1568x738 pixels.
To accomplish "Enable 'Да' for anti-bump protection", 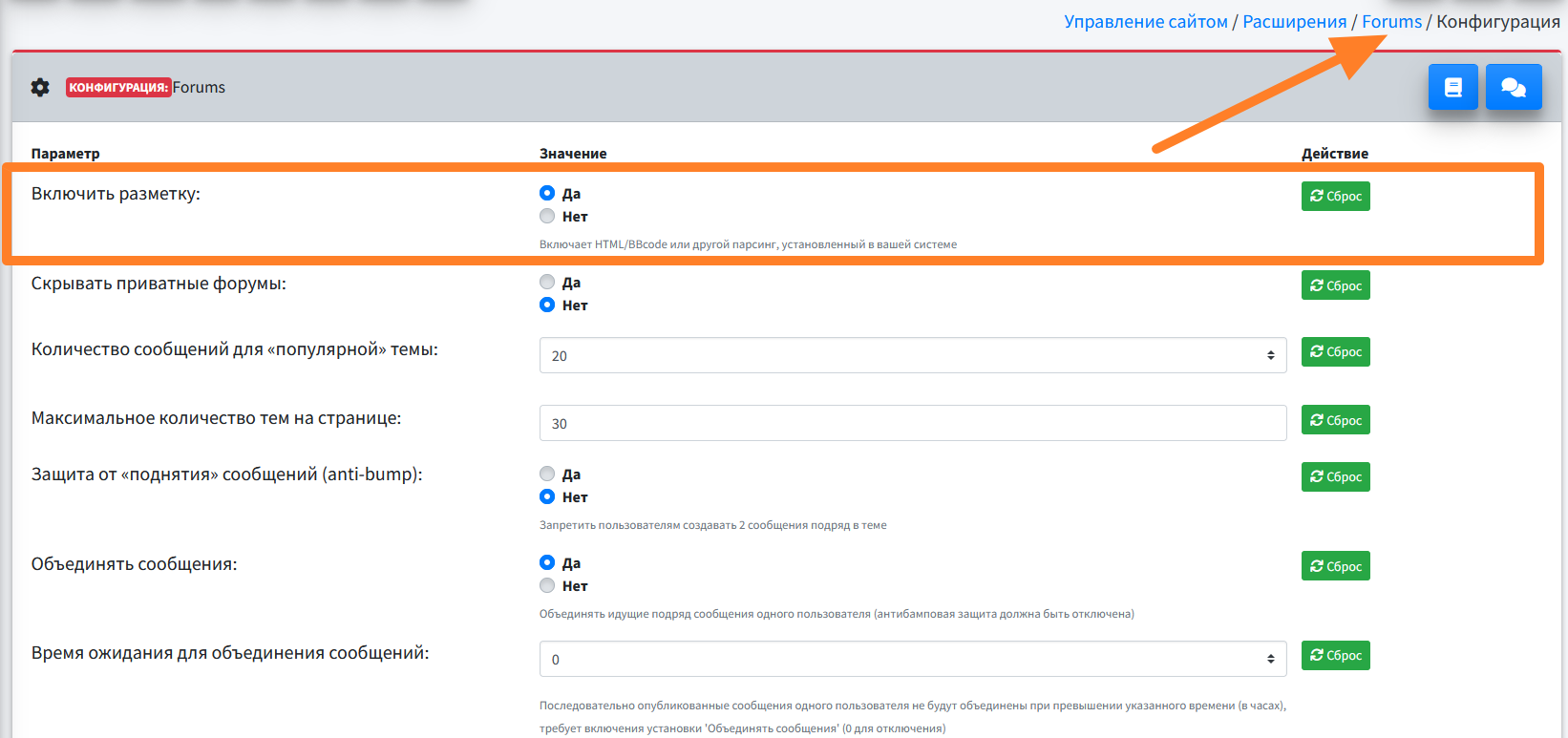I will (x=547, y=474).
